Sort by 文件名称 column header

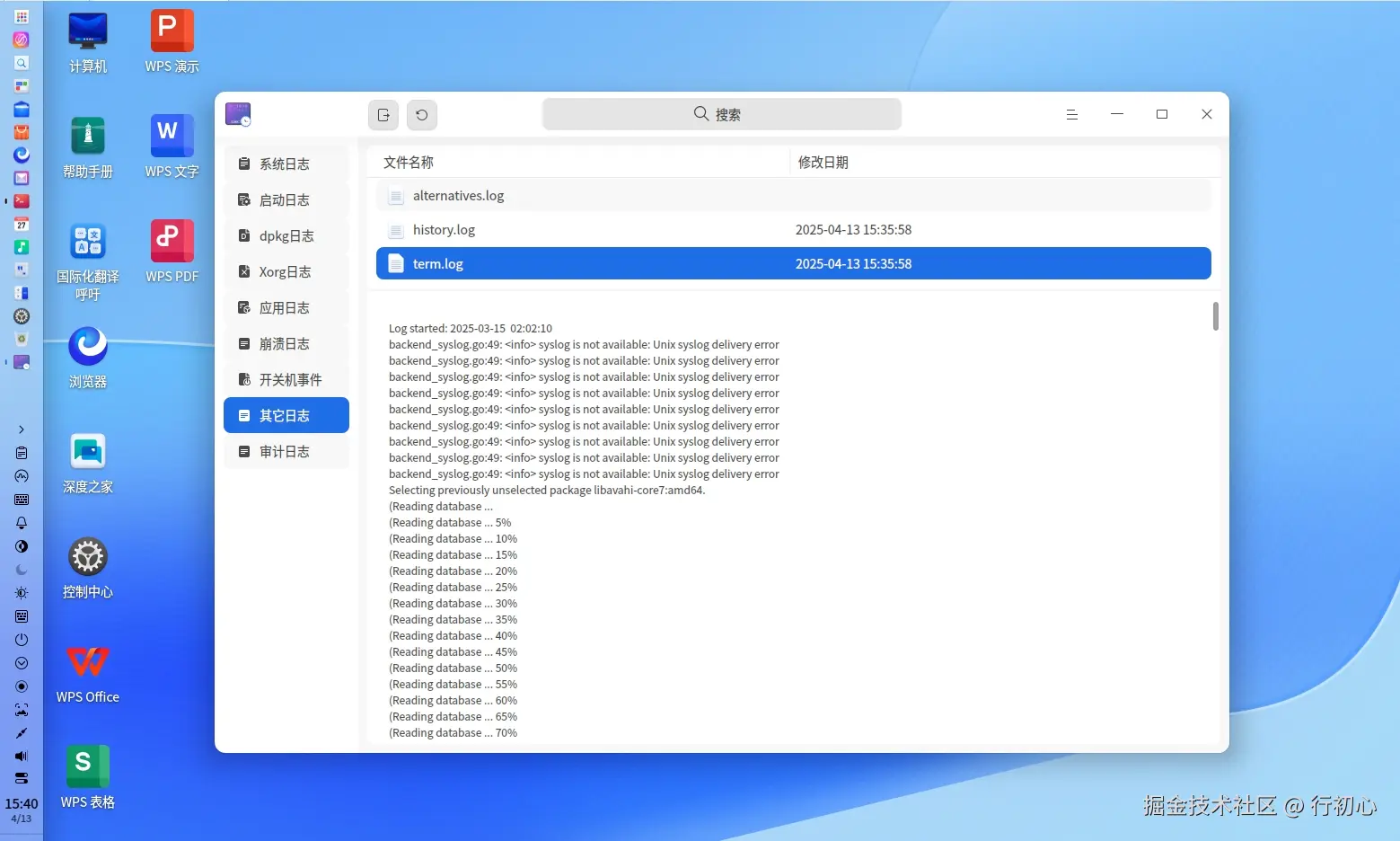[x=579, y=162]
